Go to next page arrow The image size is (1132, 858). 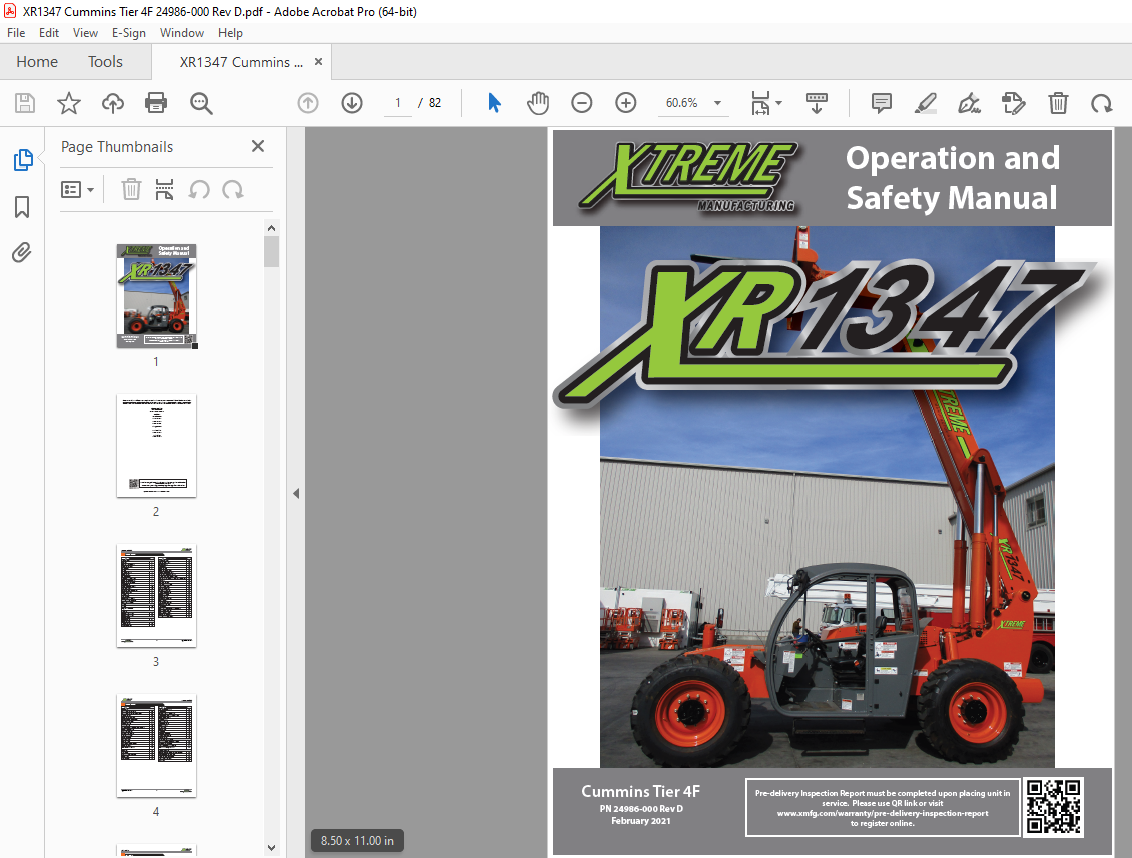[352, 103]
